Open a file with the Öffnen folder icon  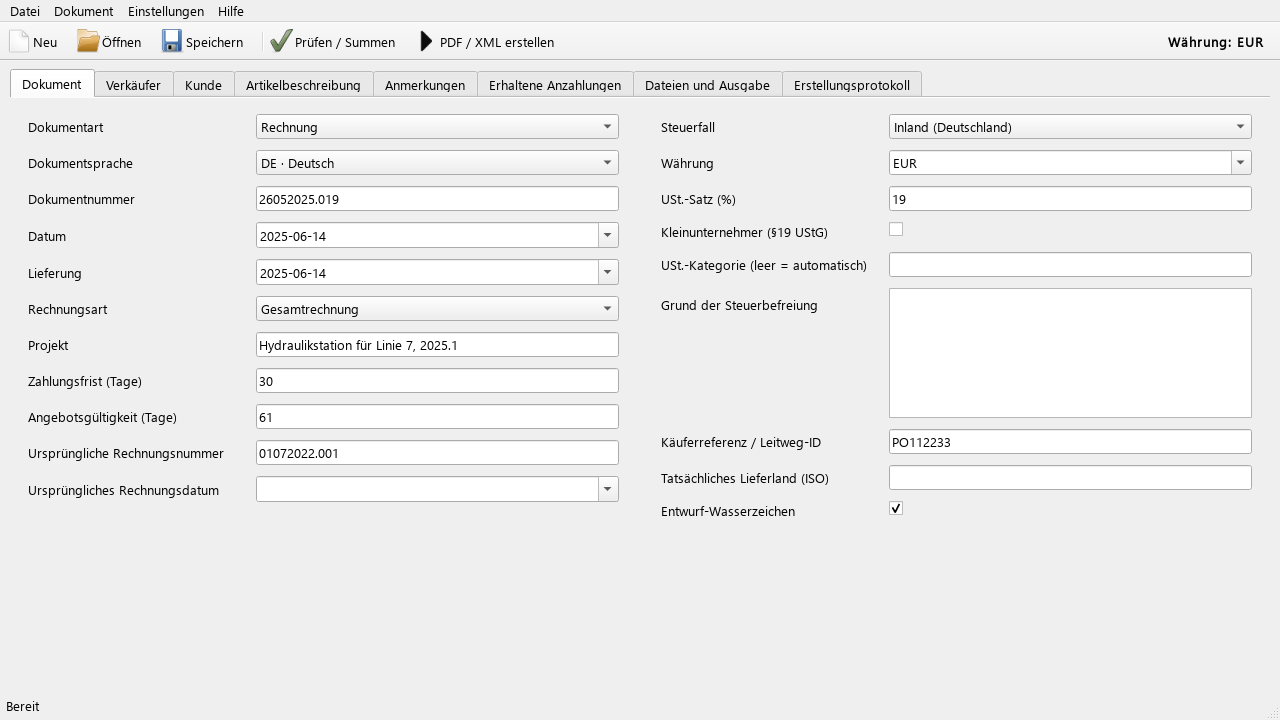88,42
